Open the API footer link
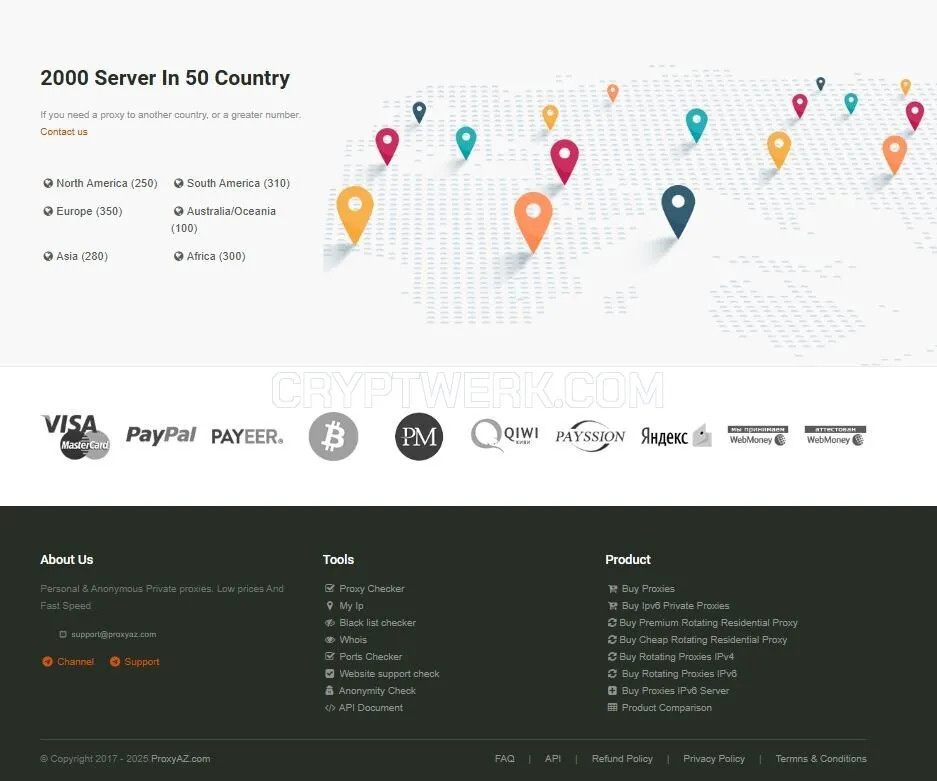 coord(553,759)
